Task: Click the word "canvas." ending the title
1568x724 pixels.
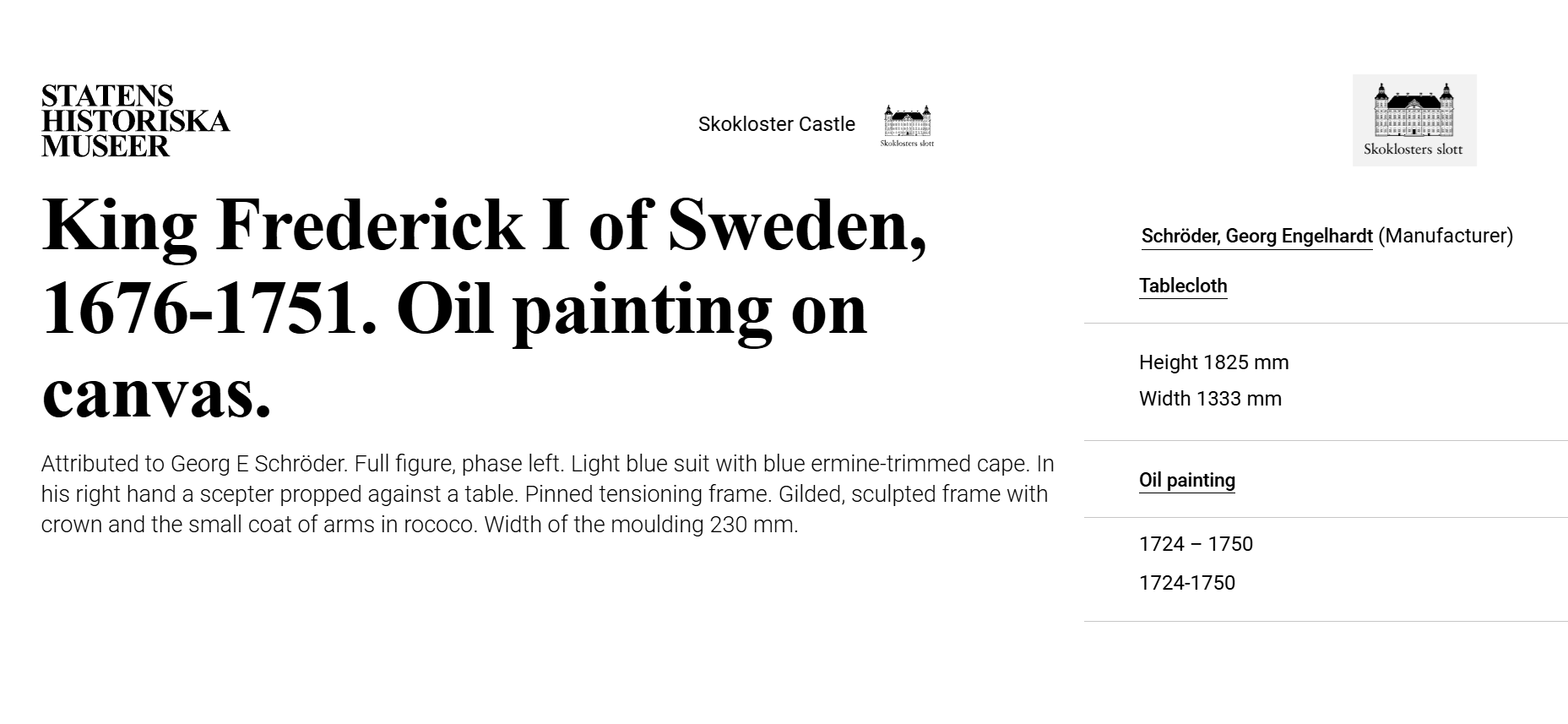Action: [x=156, y=394]
